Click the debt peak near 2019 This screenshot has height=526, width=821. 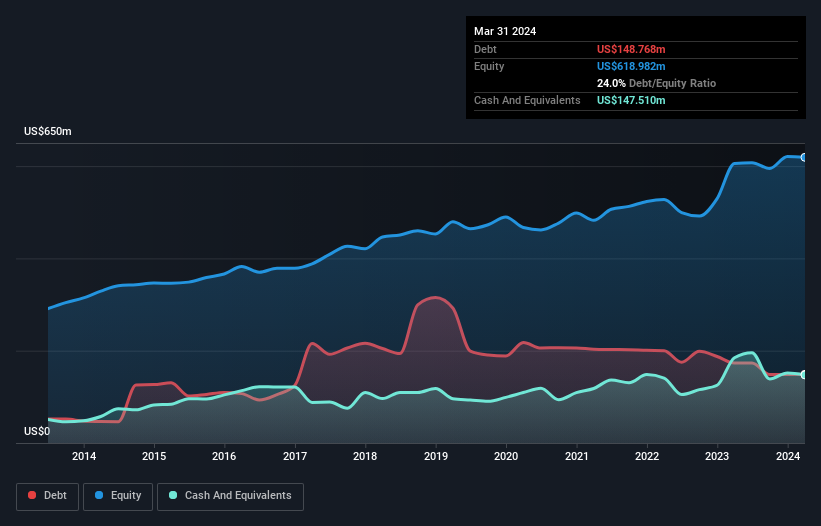point(435,297)
